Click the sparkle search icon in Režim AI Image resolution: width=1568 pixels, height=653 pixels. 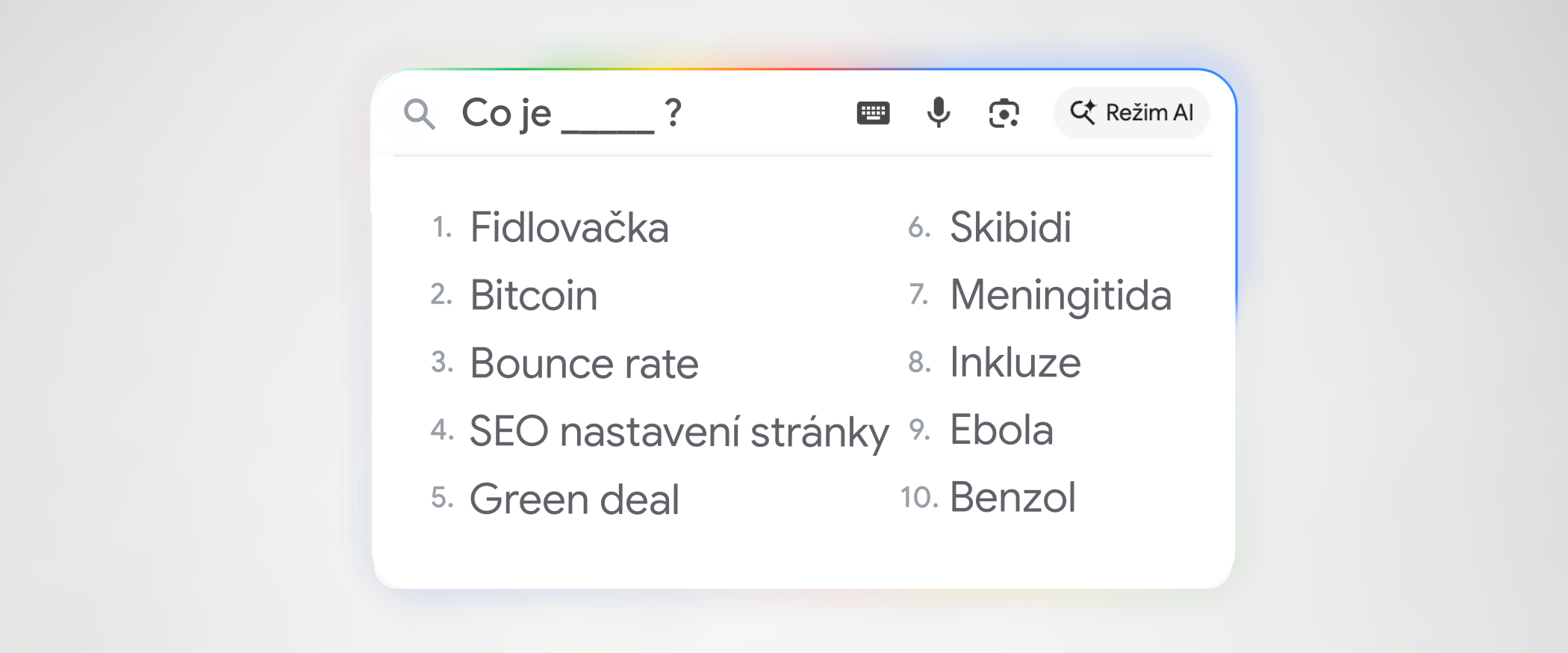click(x=1083, y=112)
